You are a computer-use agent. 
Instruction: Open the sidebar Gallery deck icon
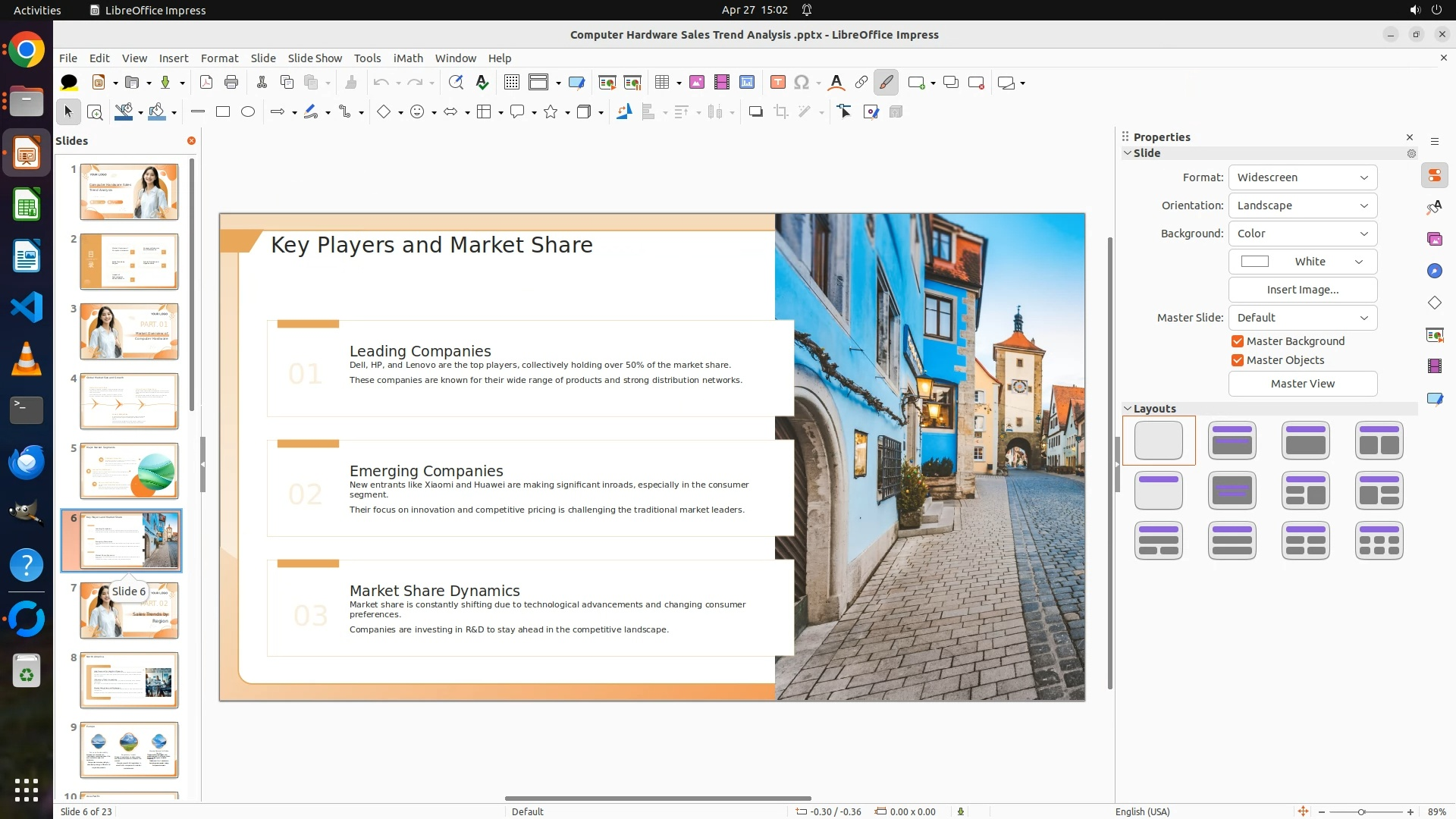coord(1434,240)
